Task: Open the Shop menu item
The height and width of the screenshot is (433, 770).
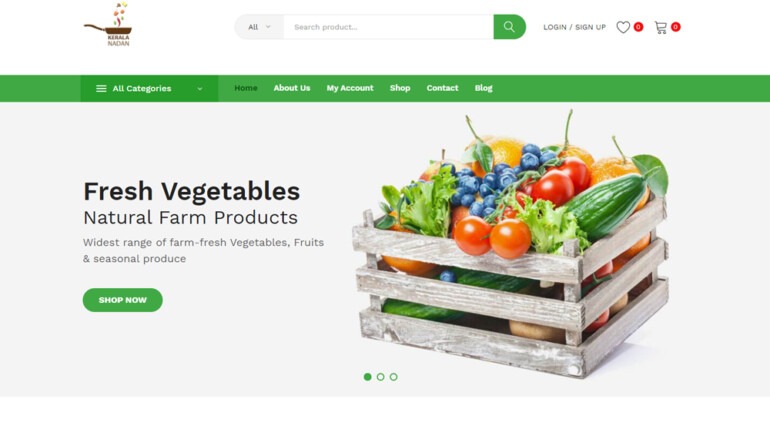Action: [400, 88]
